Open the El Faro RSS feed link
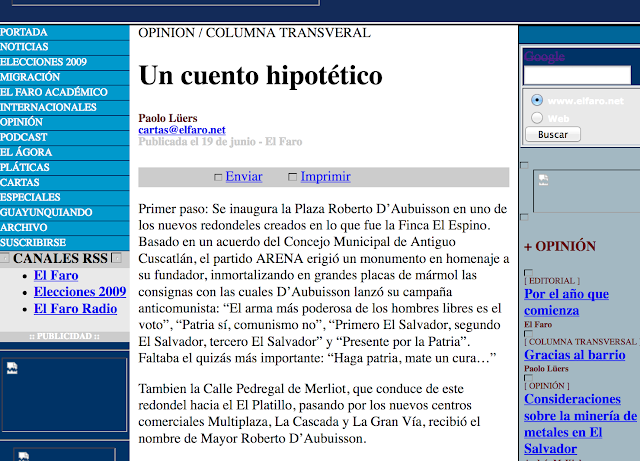Viewport: 640px width, 461px height. tap(56, 276)
